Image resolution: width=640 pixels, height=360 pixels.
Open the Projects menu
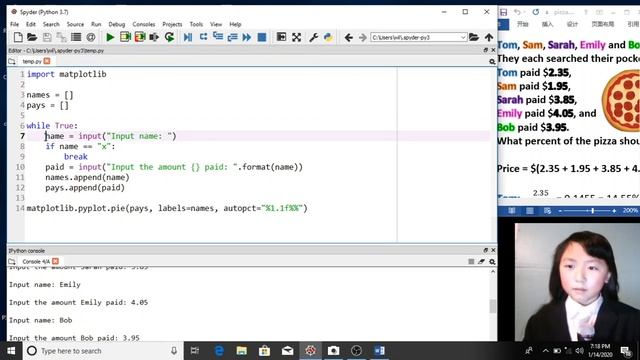(x=172, y=24)
